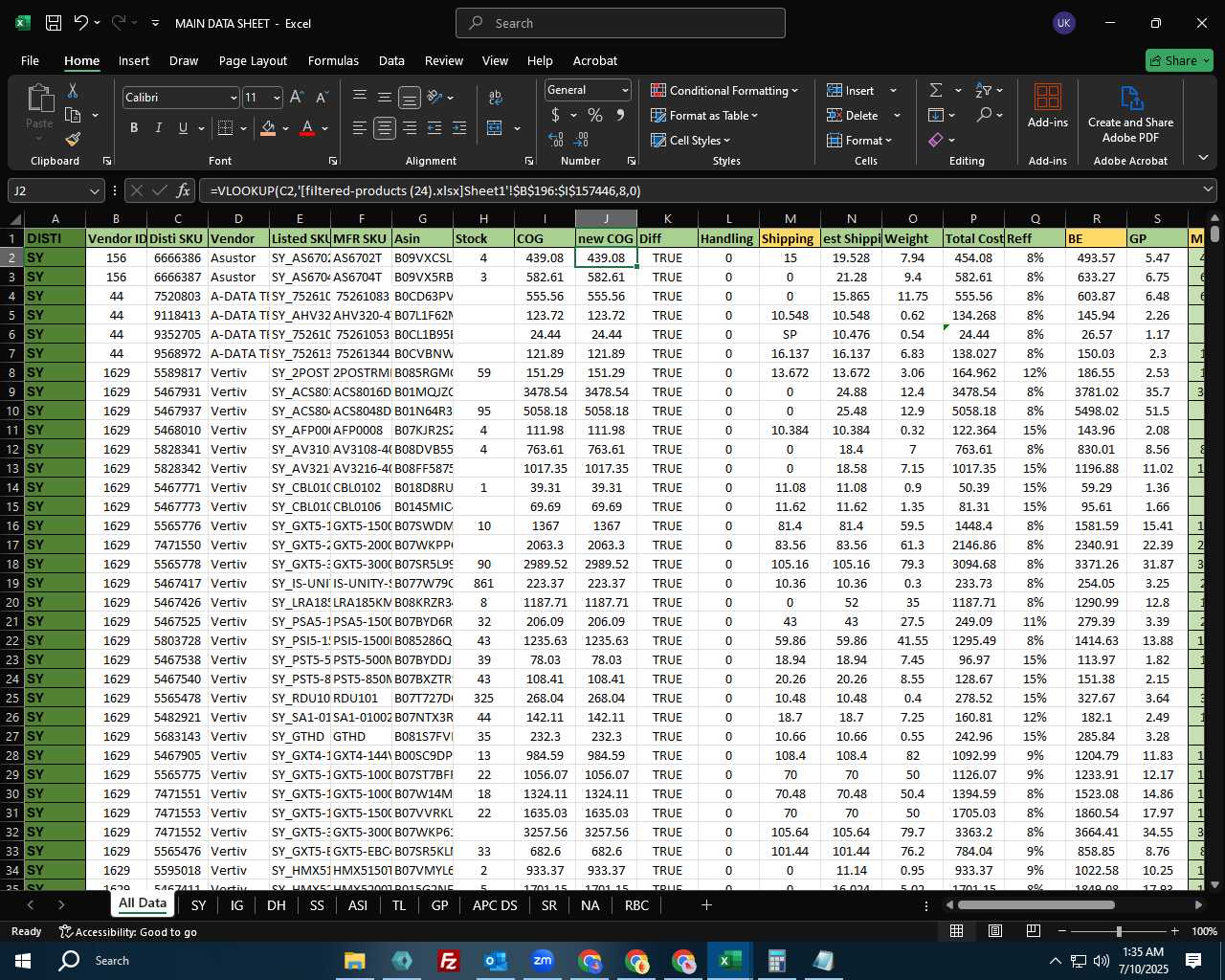The height and width of the screenshot is (980, 1225).
Task: Click the Undo arrow icon
Action: [81, 23]
